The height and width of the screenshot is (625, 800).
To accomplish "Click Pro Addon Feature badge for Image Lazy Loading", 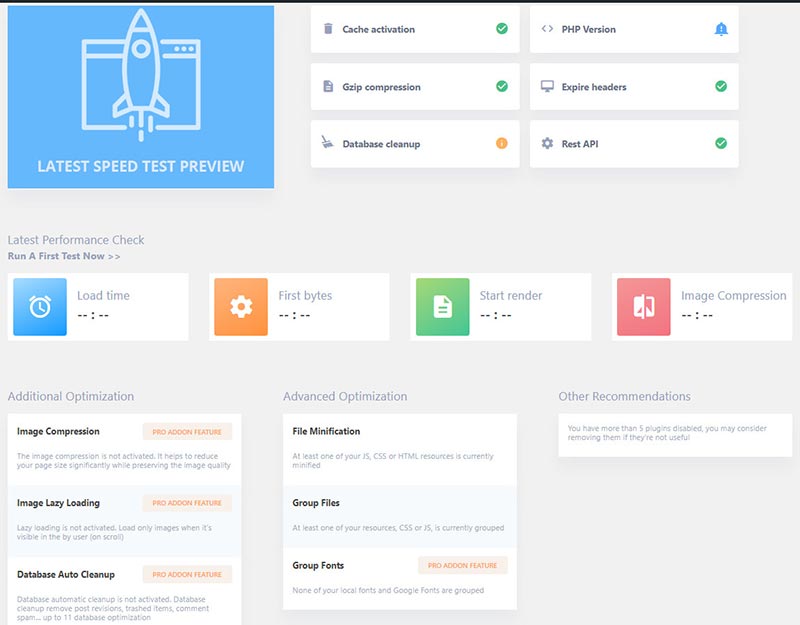I will [187, 503].
